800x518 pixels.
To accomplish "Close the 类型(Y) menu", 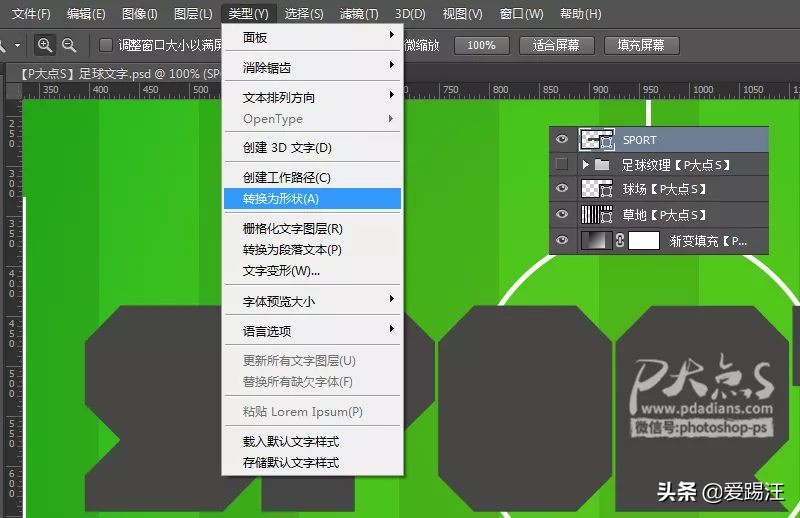I will pos(248,14).
